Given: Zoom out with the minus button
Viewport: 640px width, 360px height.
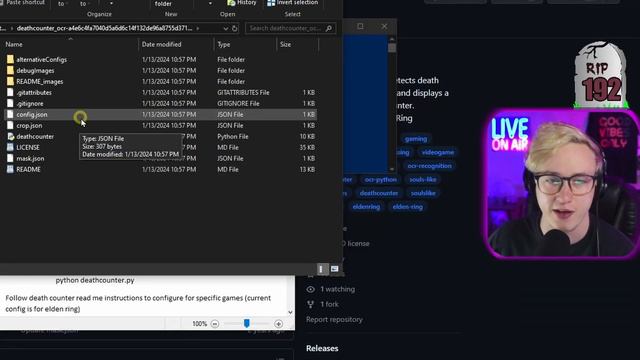Looking at the screenshot, I should pyautogui.click(x=215, y=324).
